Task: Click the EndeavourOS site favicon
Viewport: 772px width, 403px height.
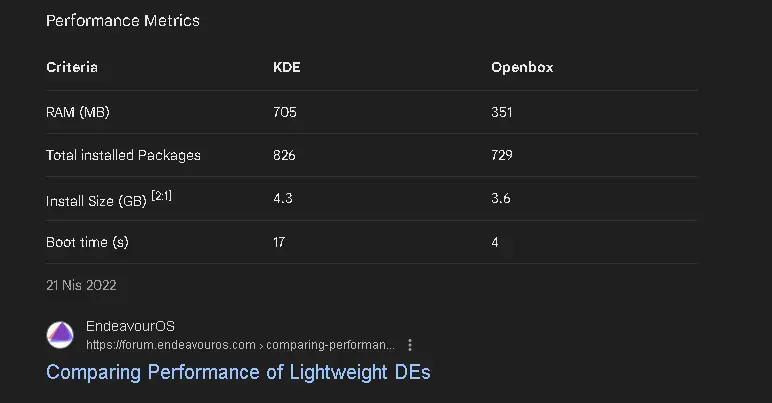Action: click(x=60, y=335)
